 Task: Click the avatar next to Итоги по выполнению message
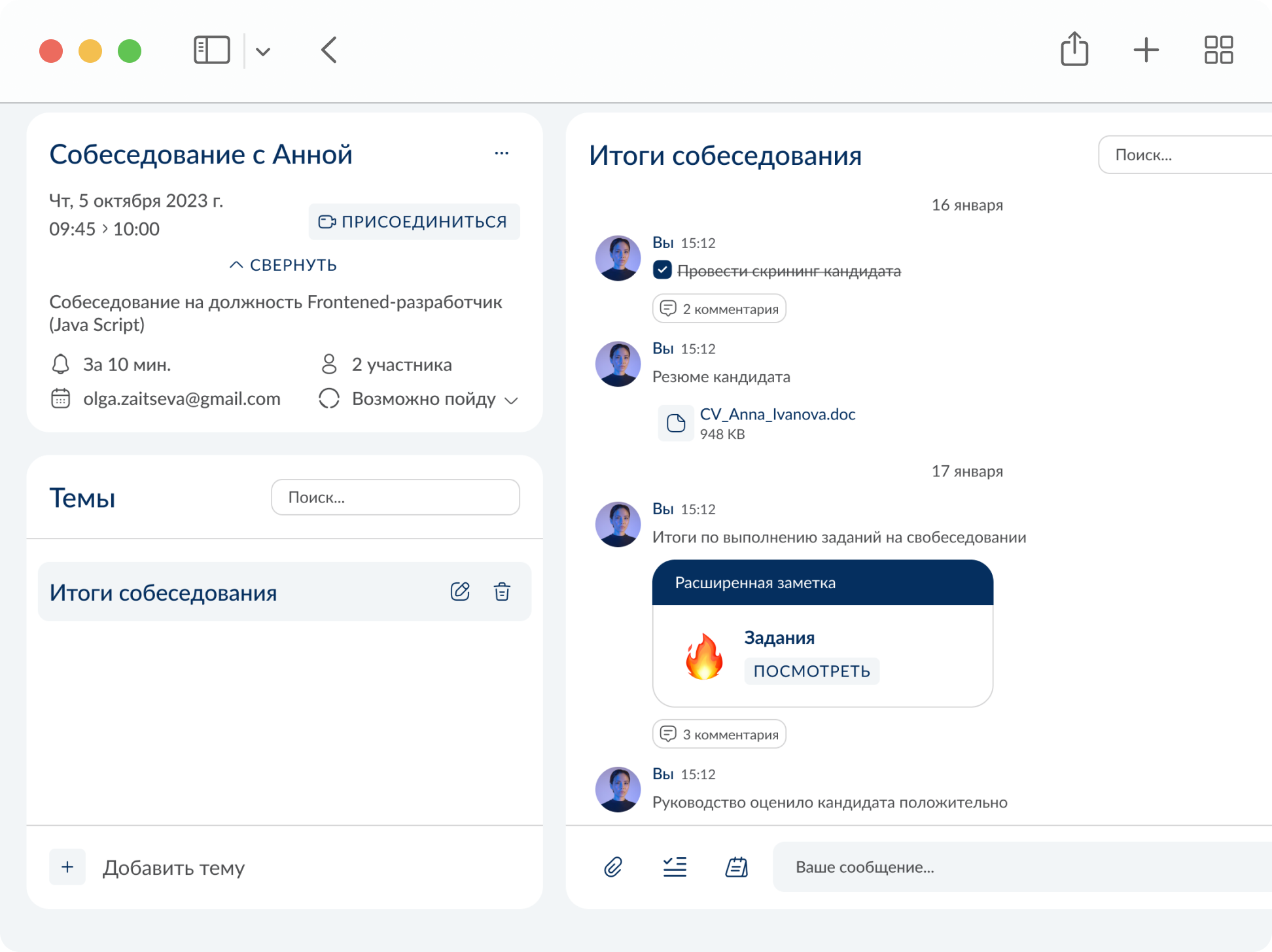coord(618,525)
